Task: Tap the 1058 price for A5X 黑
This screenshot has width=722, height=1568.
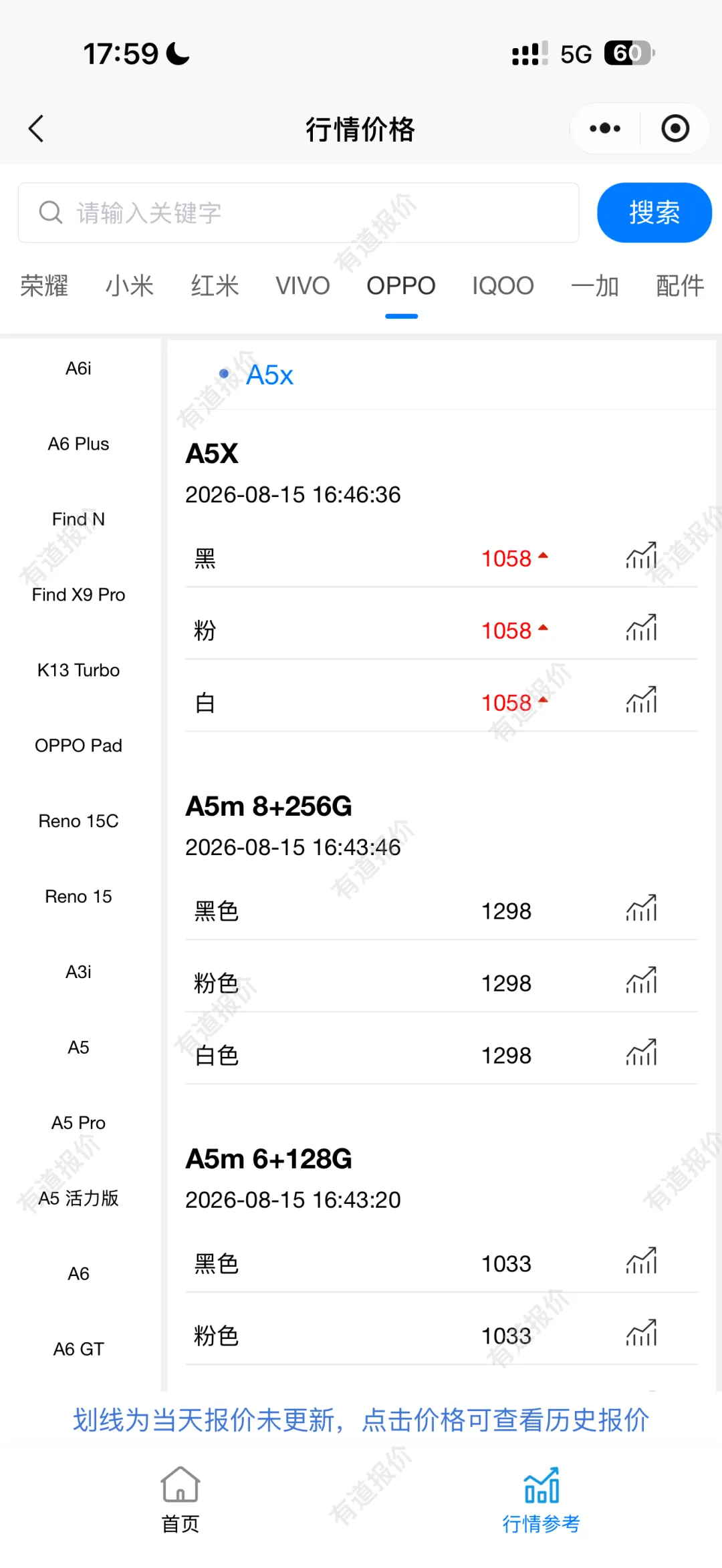Action: (507, 559)
